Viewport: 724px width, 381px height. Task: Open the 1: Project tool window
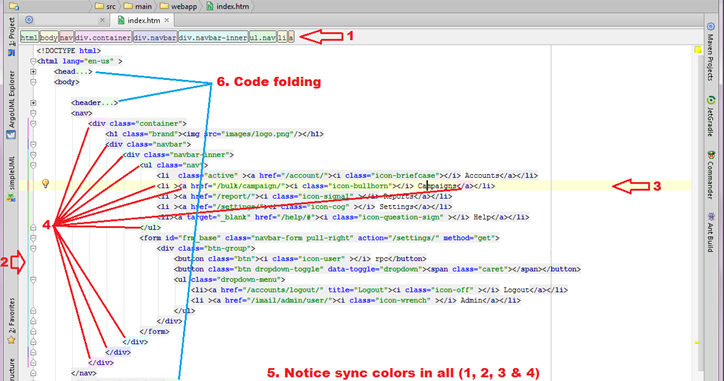click(12, 37)
